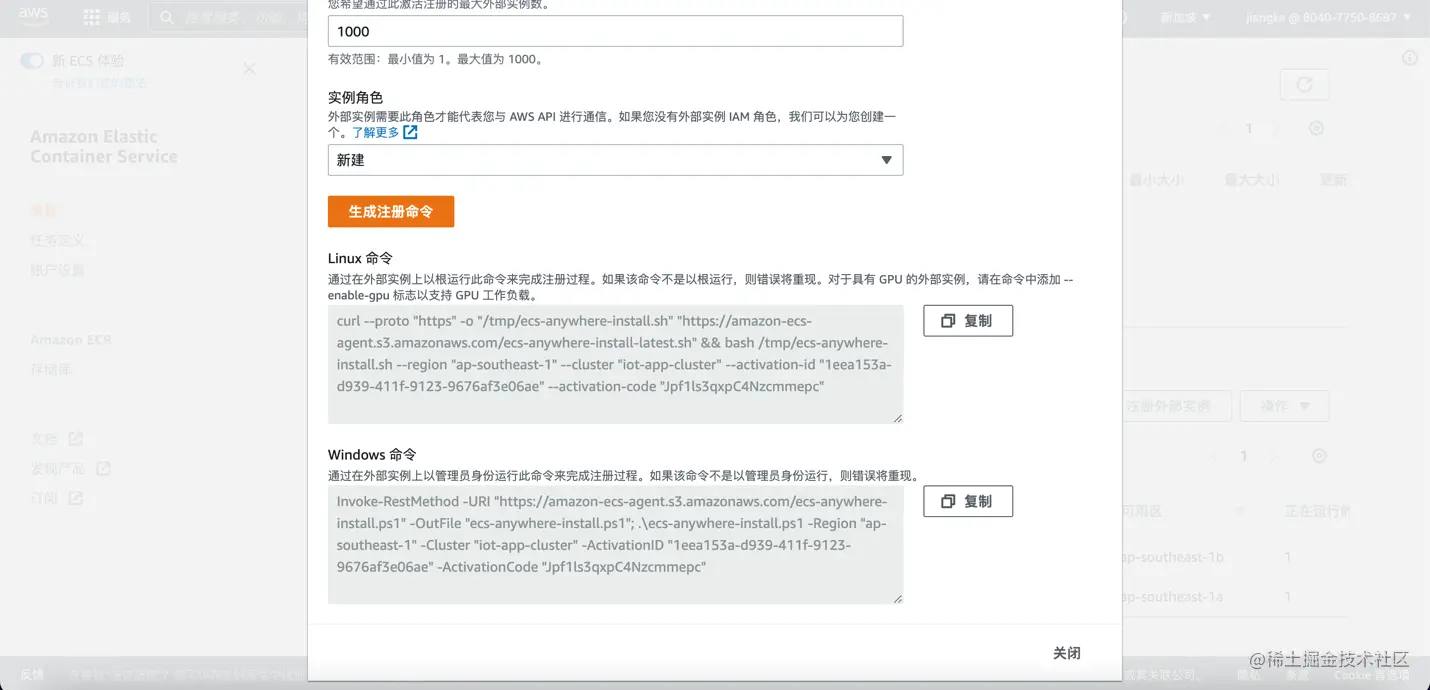Click the 实例角色 label
Screen dimensions: 1430x690
click(x=355, y=97)
